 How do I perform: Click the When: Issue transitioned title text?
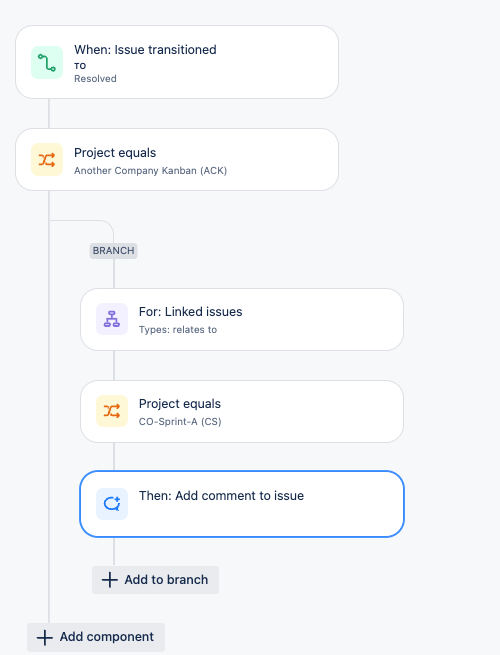145,50
